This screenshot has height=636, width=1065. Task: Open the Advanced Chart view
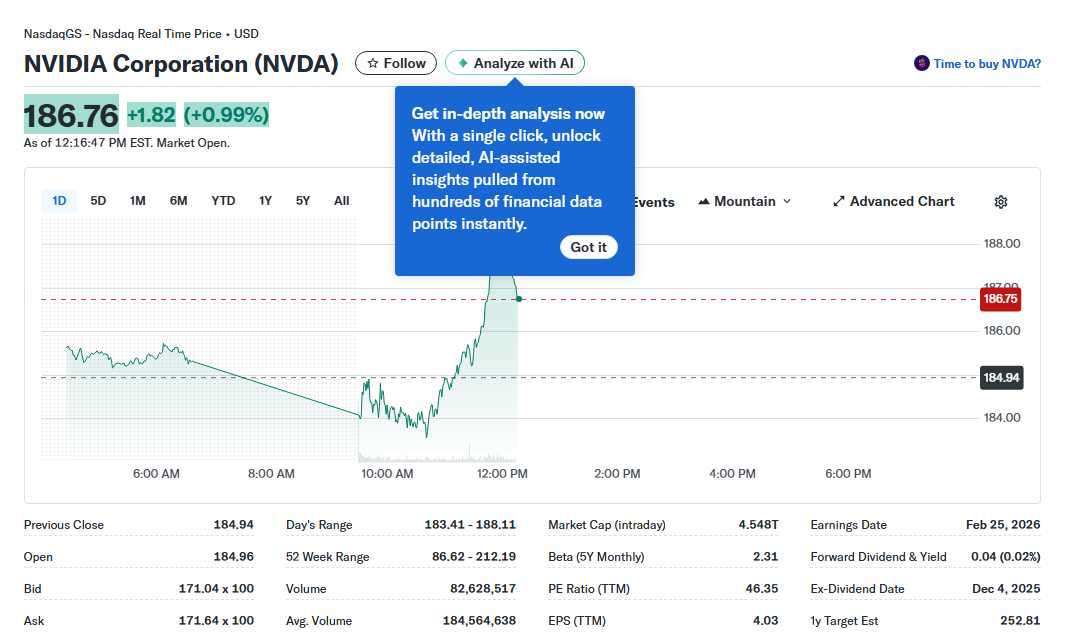[893, 201]
